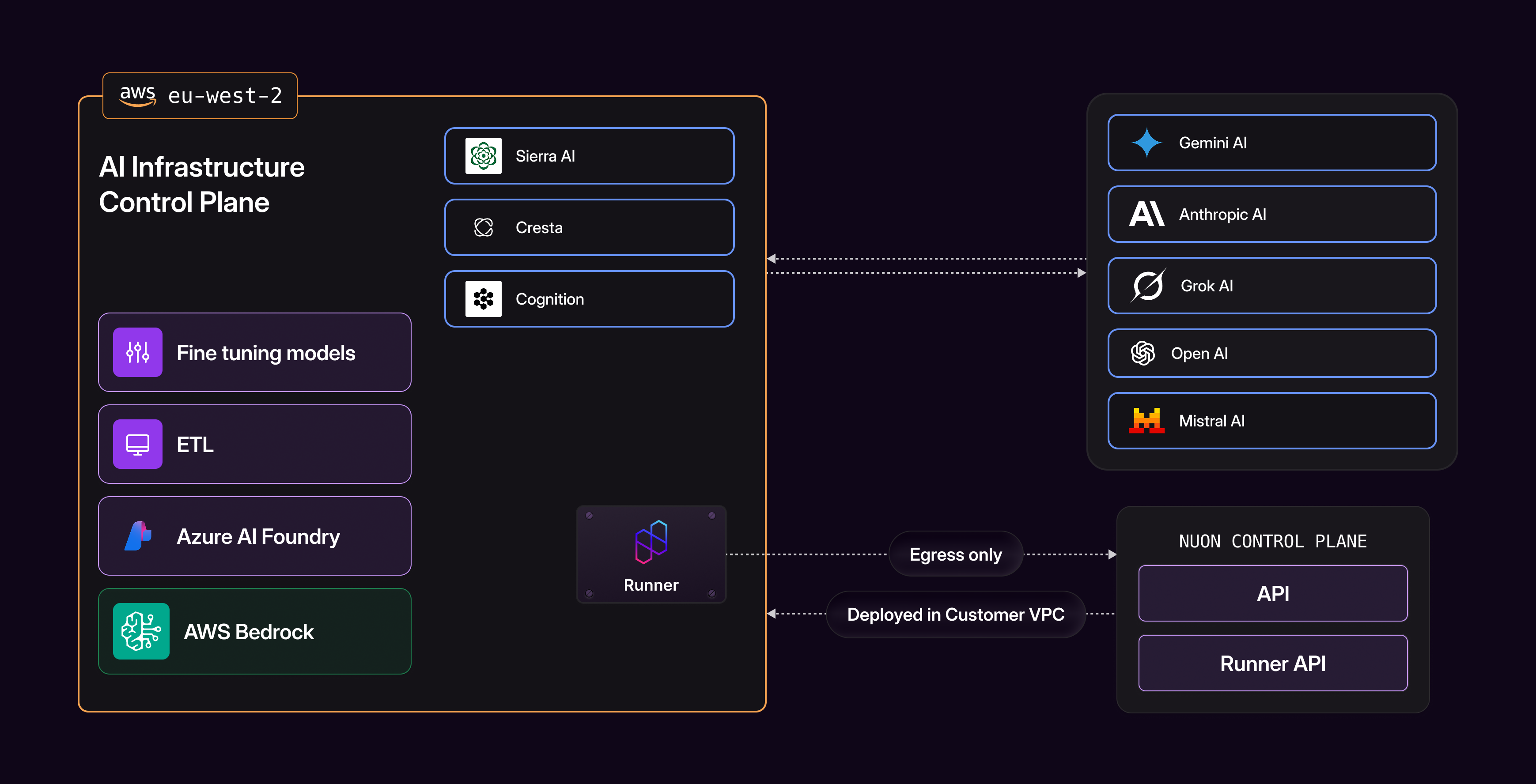Click the API box in Nuon Control Plane
The width and height of the screenshot is (1536, 784).
tap(1272, 593)
